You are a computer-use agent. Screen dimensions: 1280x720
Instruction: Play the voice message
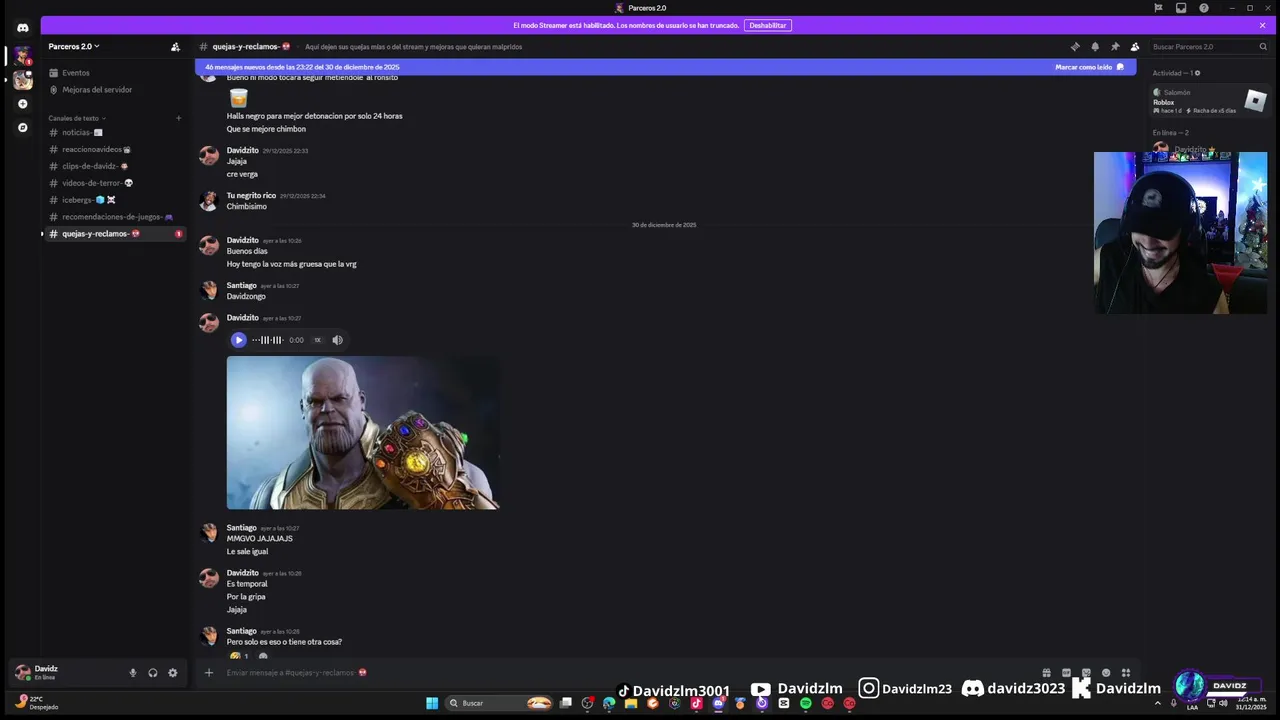click(x=238, y=340)
